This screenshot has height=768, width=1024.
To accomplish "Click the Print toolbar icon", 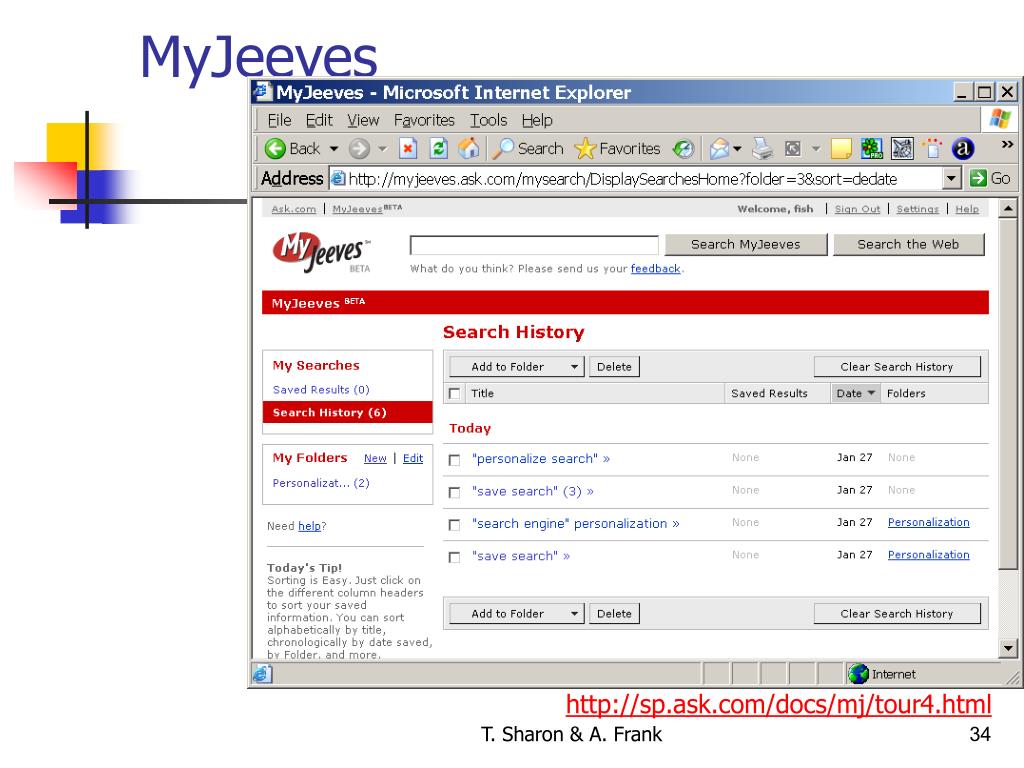I will pyautogui.click(x=762, y=149).
